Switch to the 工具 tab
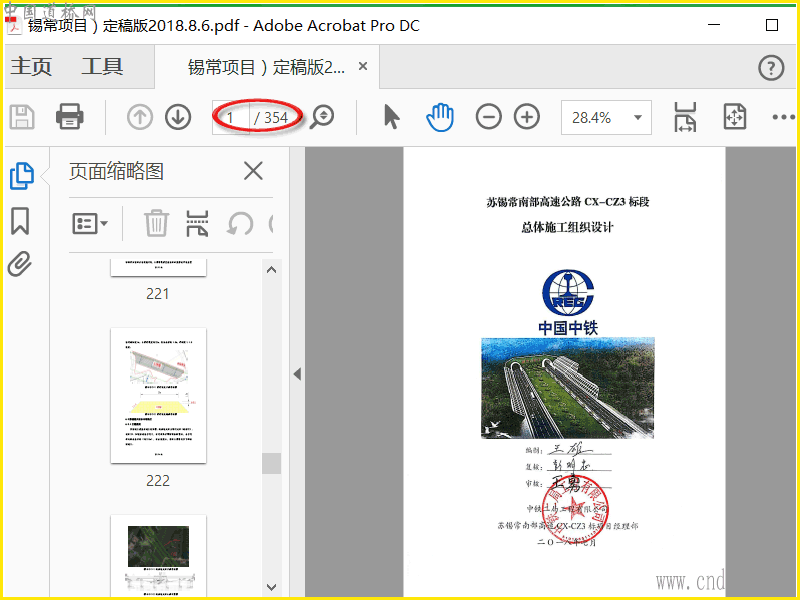The height and width of the screenshot is (600, 800). pyautogui.click(x=102, y=67)
